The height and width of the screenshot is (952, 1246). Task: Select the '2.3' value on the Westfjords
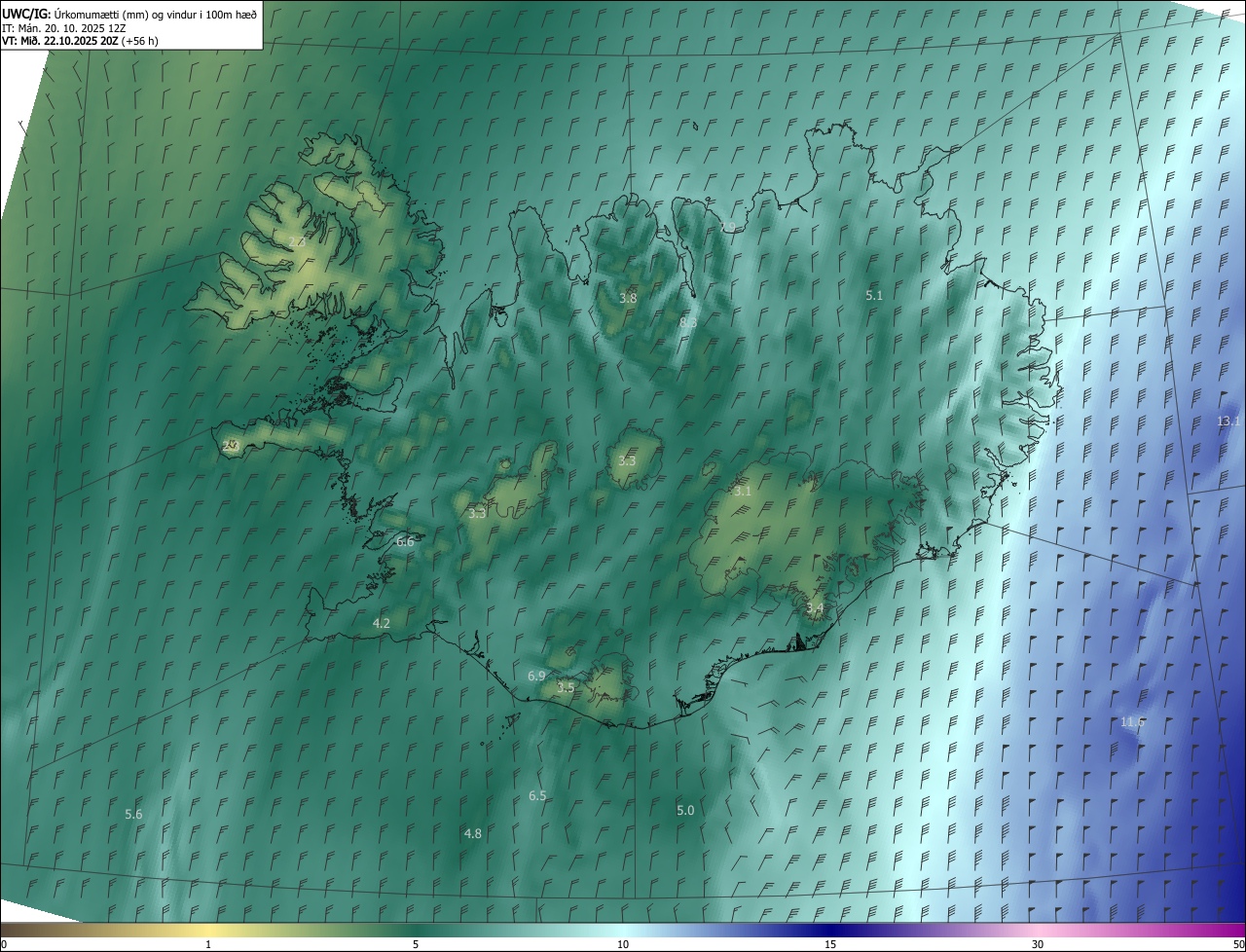pos(297,241)
